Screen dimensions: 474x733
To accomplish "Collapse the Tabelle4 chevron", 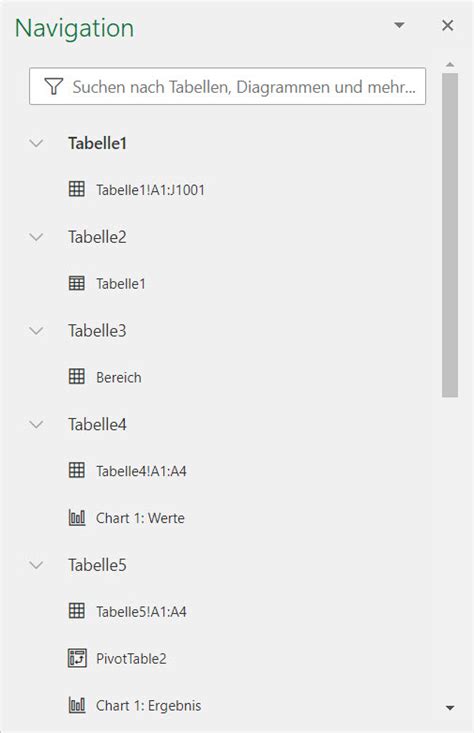I will tap(36, 424).
